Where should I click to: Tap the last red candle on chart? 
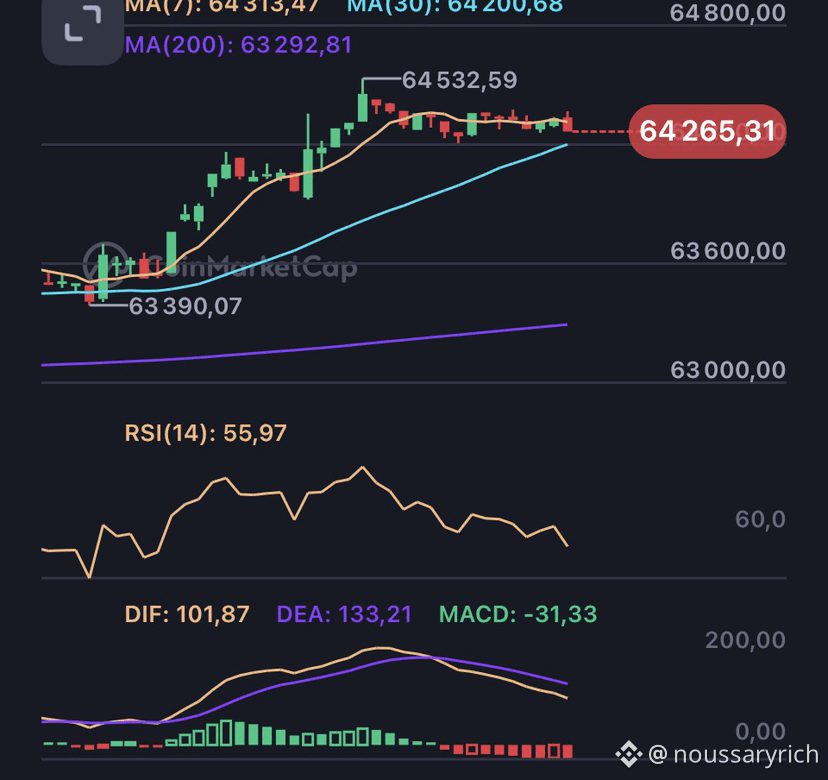click(x=568, y=123)
